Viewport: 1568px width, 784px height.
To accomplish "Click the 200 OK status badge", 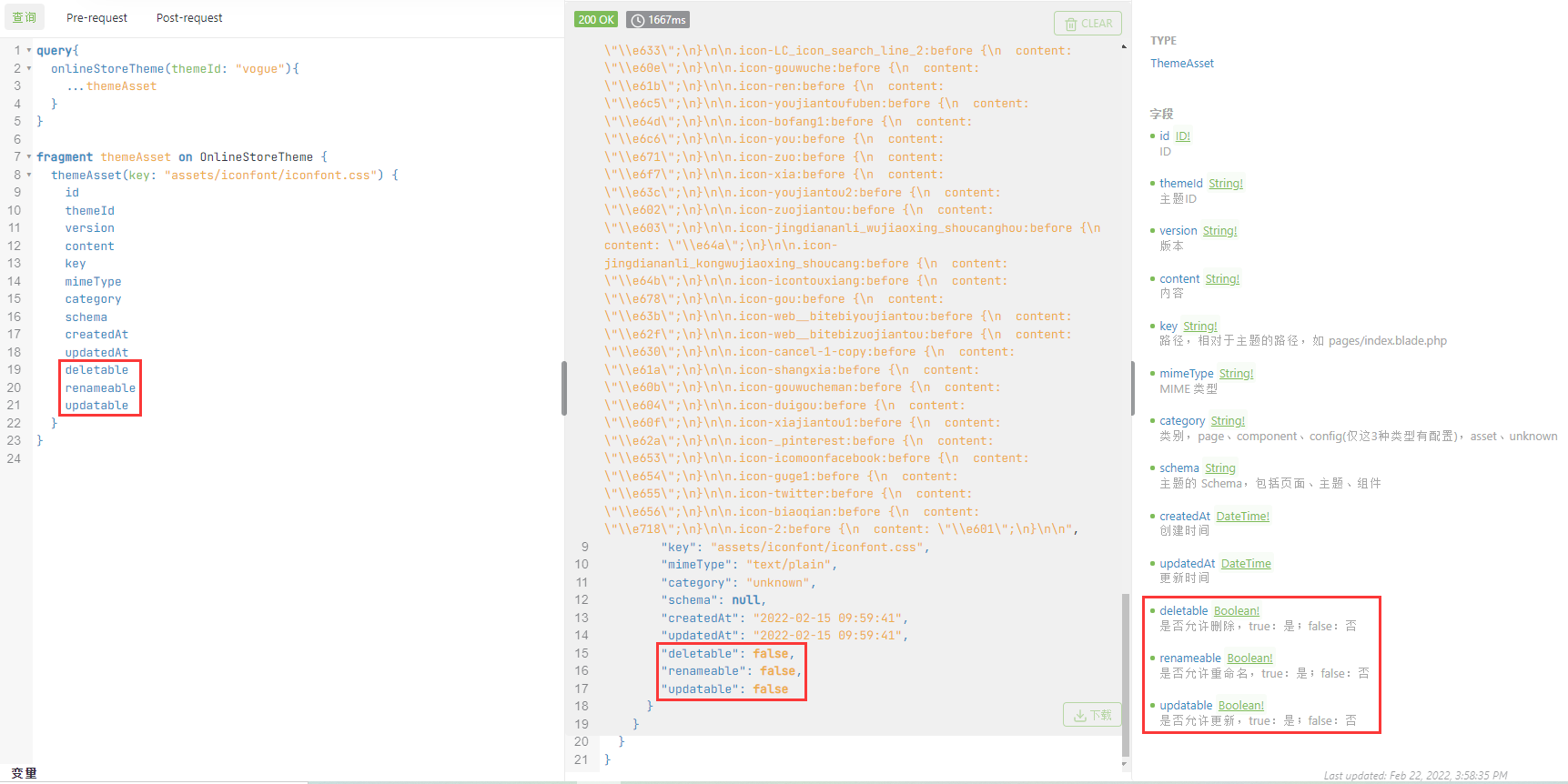I will [x=596, y=20].
